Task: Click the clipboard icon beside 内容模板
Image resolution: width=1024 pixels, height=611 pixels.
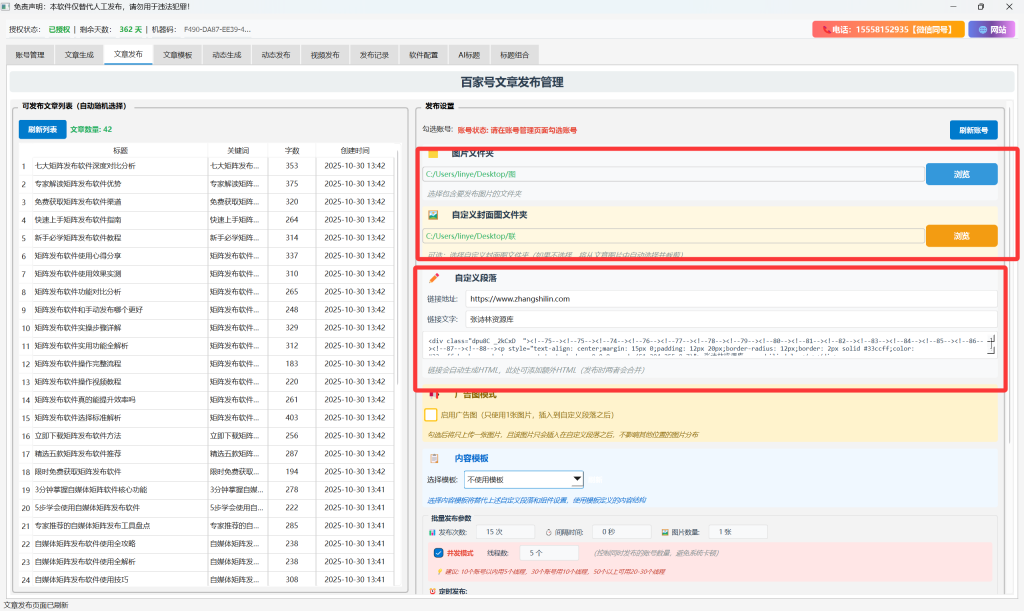Action: [433, 458]
